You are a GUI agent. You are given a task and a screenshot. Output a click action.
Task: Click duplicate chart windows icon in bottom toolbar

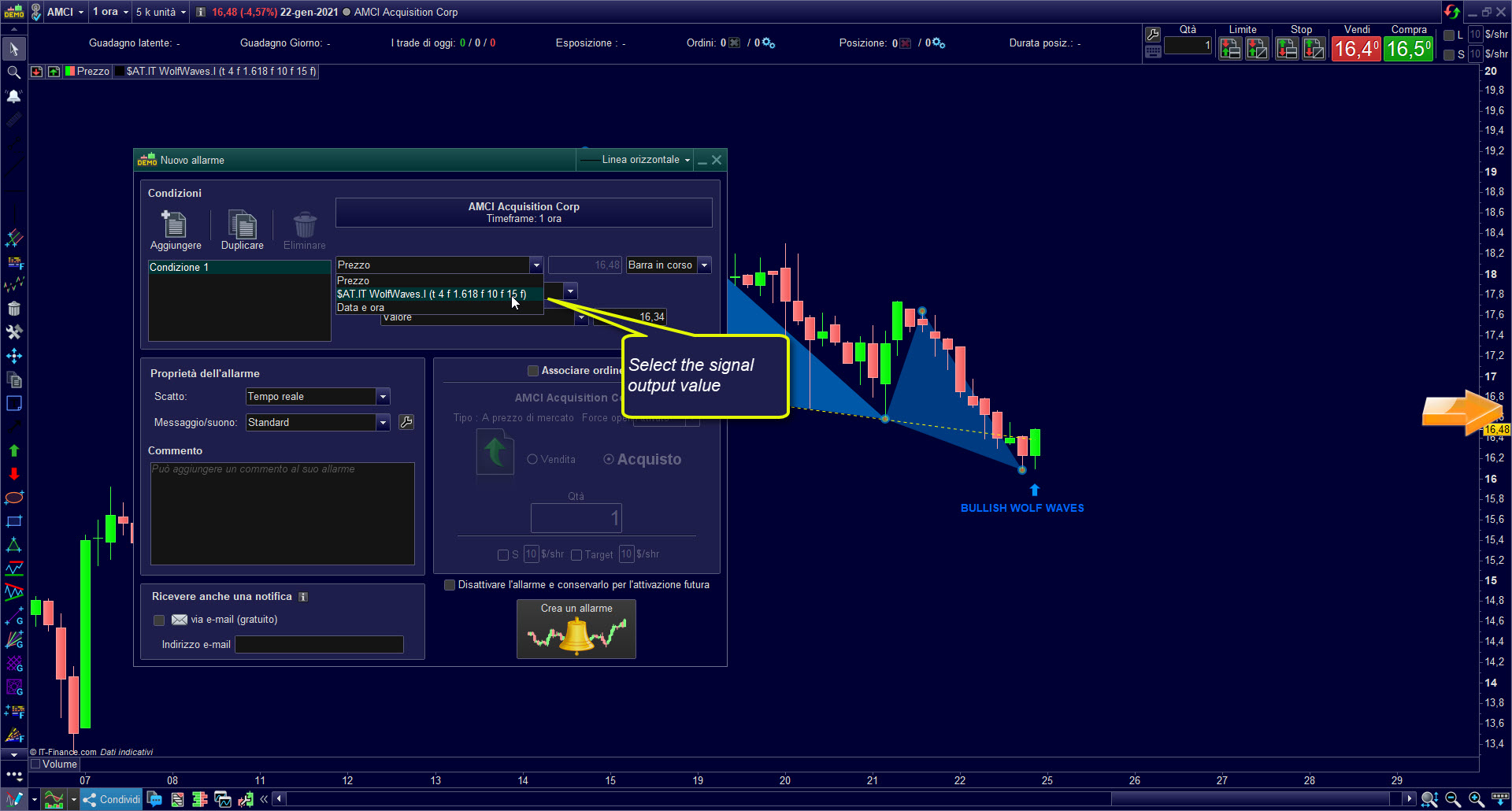pos(223,799)
